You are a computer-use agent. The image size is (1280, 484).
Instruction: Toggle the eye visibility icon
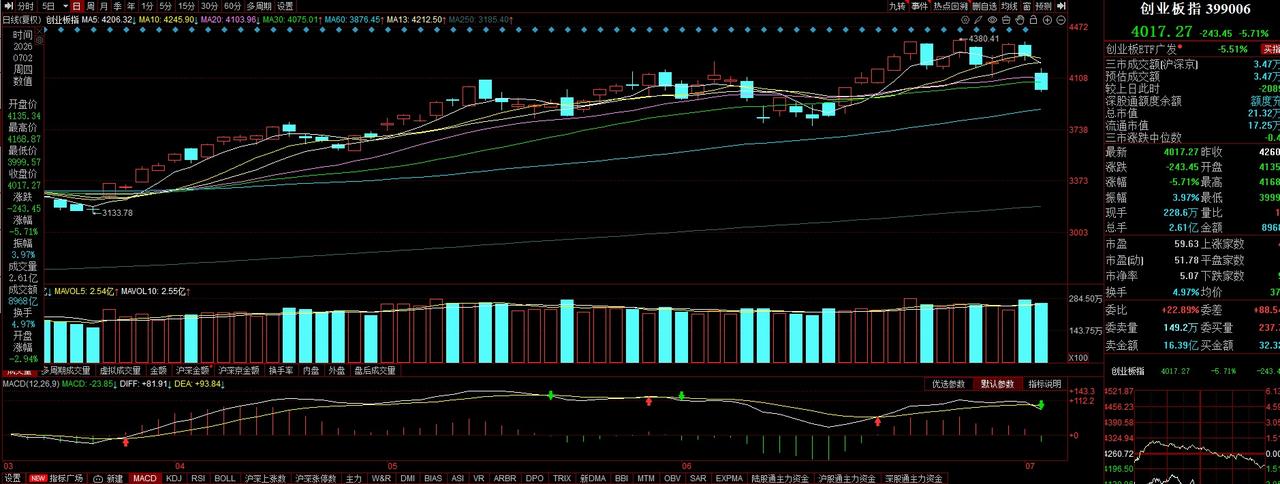click(992, 20)
